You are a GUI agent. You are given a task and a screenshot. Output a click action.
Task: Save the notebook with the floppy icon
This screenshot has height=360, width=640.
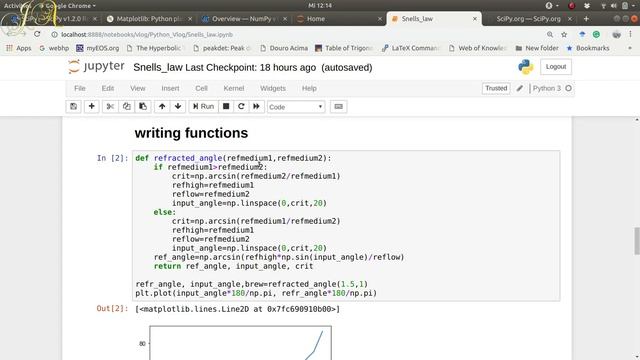coord(73,107)
